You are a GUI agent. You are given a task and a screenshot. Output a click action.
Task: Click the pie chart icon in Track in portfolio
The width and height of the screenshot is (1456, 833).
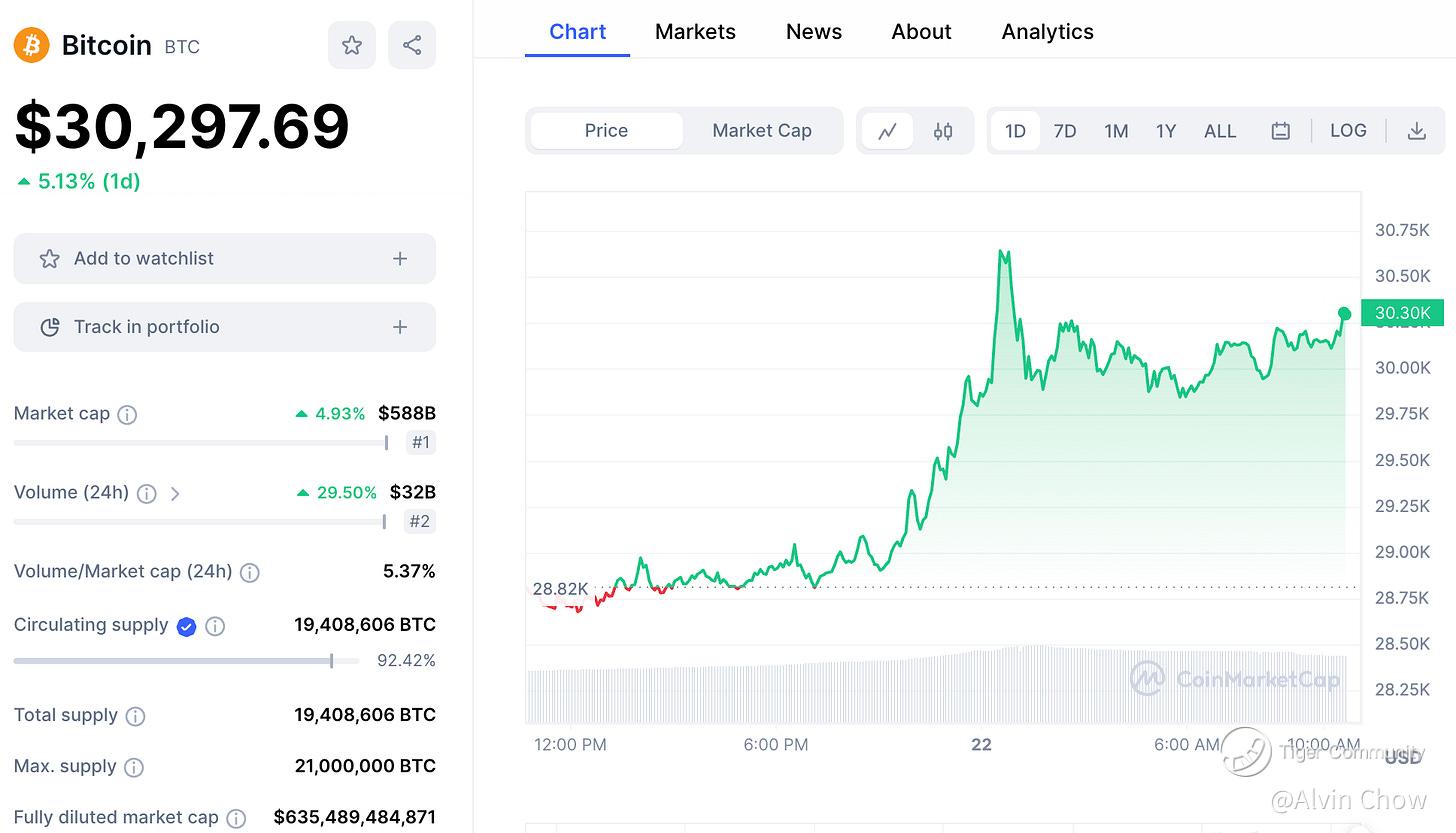49,327
